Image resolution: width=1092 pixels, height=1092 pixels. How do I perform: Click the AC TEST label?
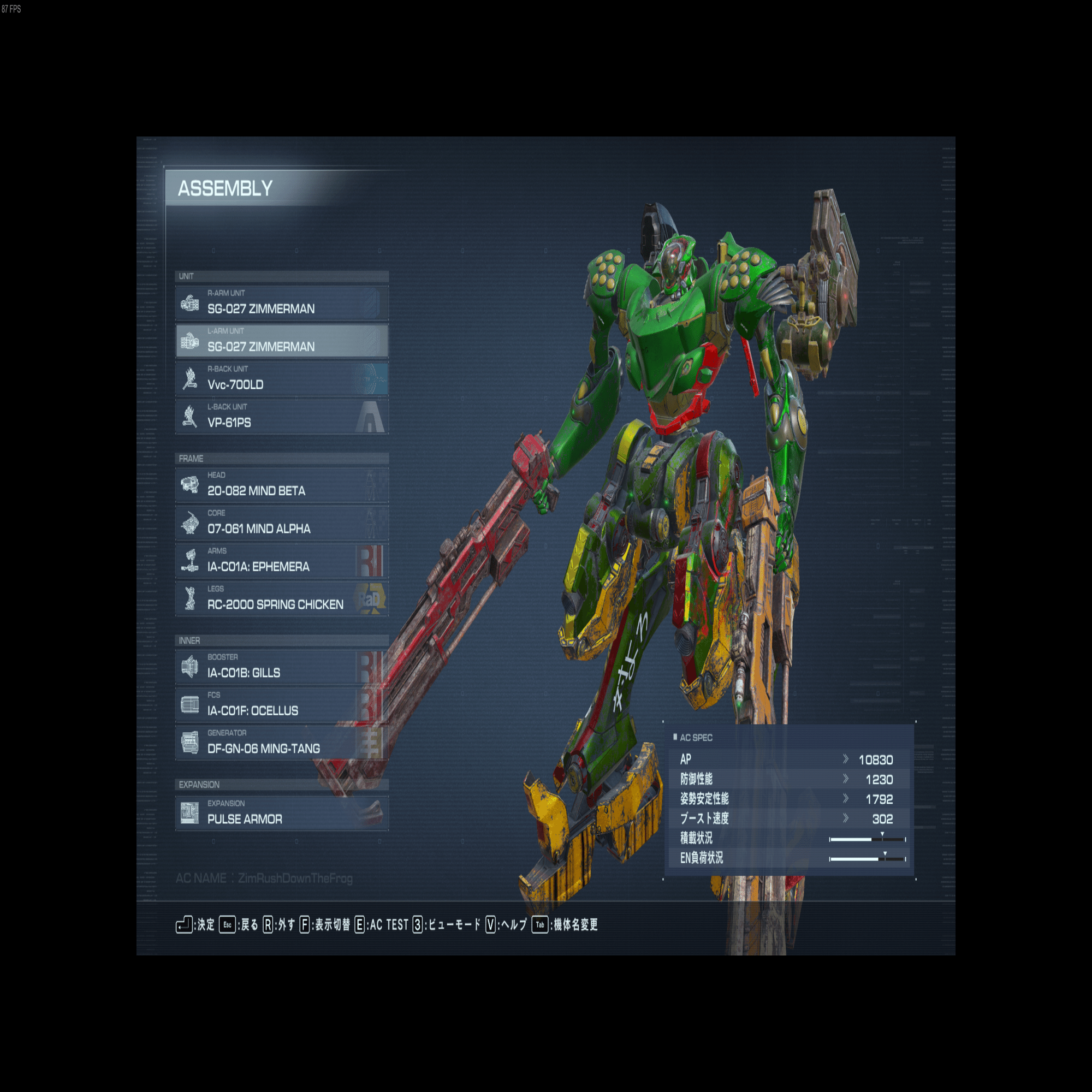pos(389,925)
